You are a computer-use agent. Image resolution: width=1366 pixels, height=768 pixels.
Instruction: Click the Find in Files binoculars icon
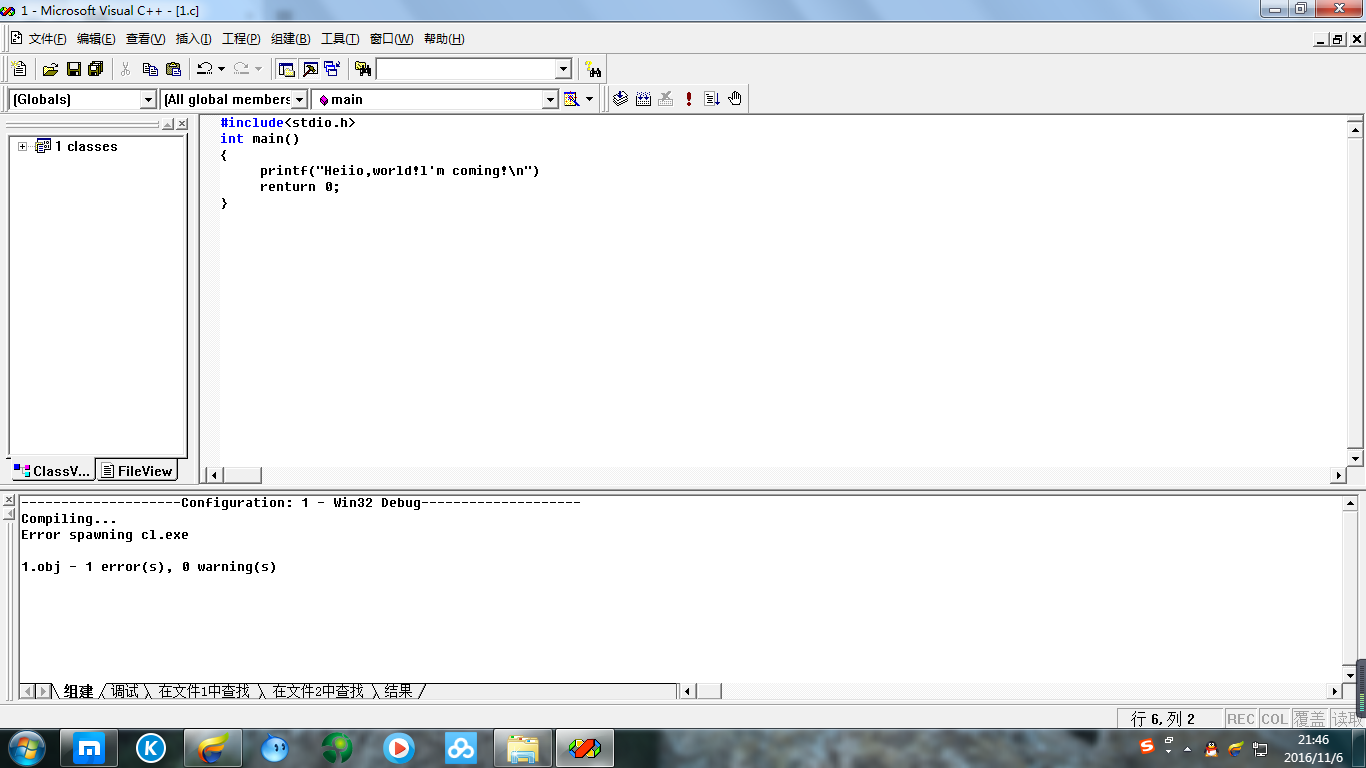(363, 69)
